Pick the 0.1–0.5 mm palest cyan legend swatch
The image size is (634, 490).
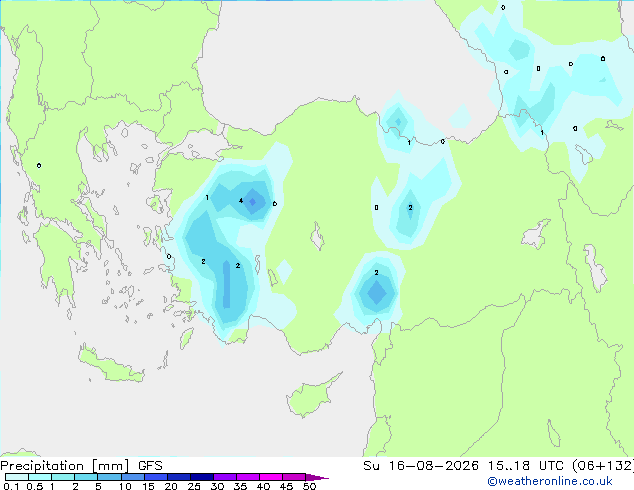17,477
